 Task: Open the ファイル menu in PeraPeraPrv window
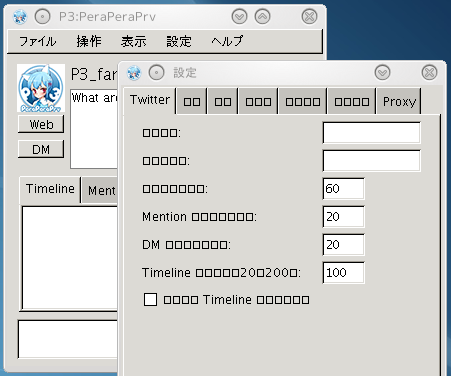tap(37, 42)
